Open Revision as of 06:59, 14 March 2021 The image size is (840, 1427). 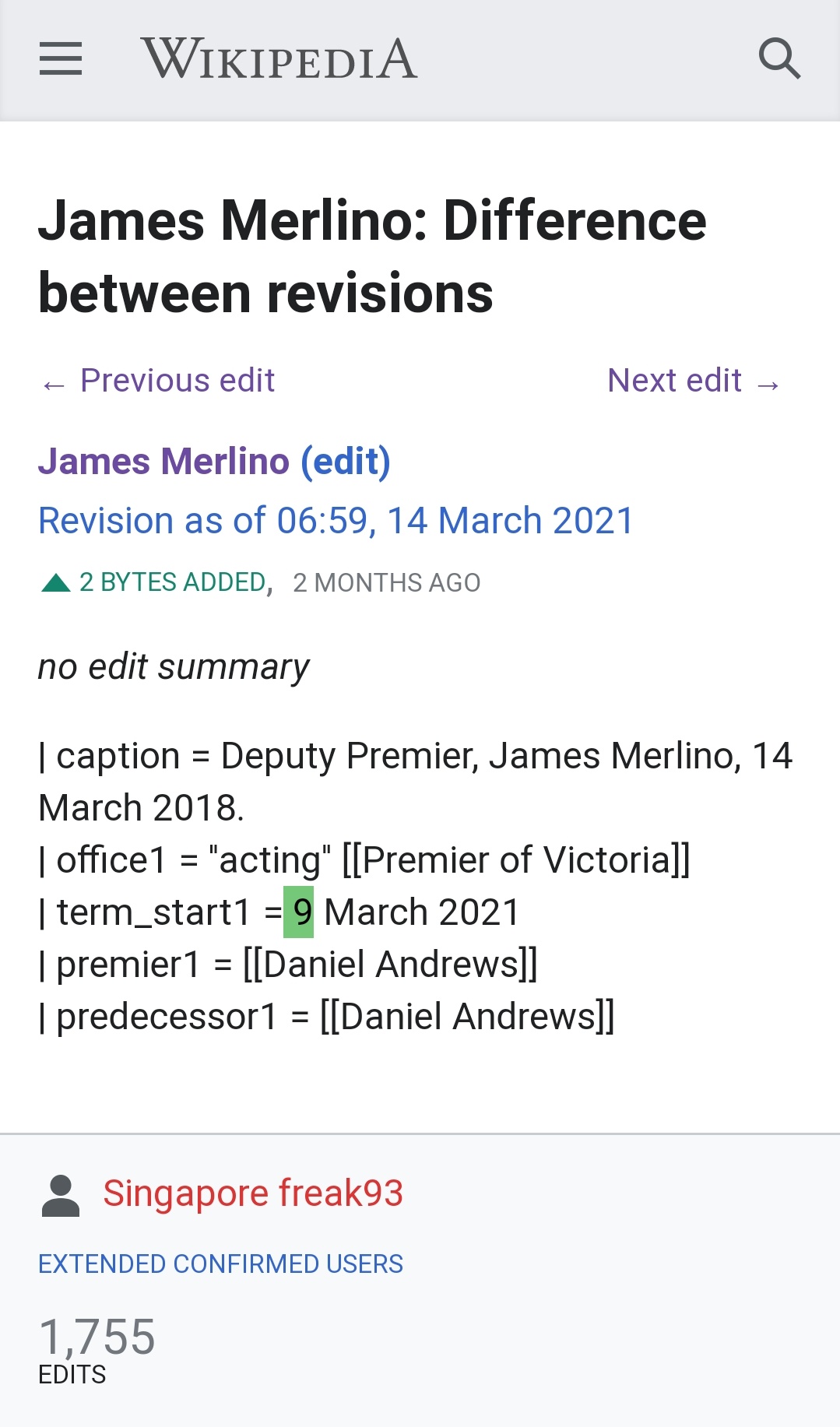coord(336,521)
